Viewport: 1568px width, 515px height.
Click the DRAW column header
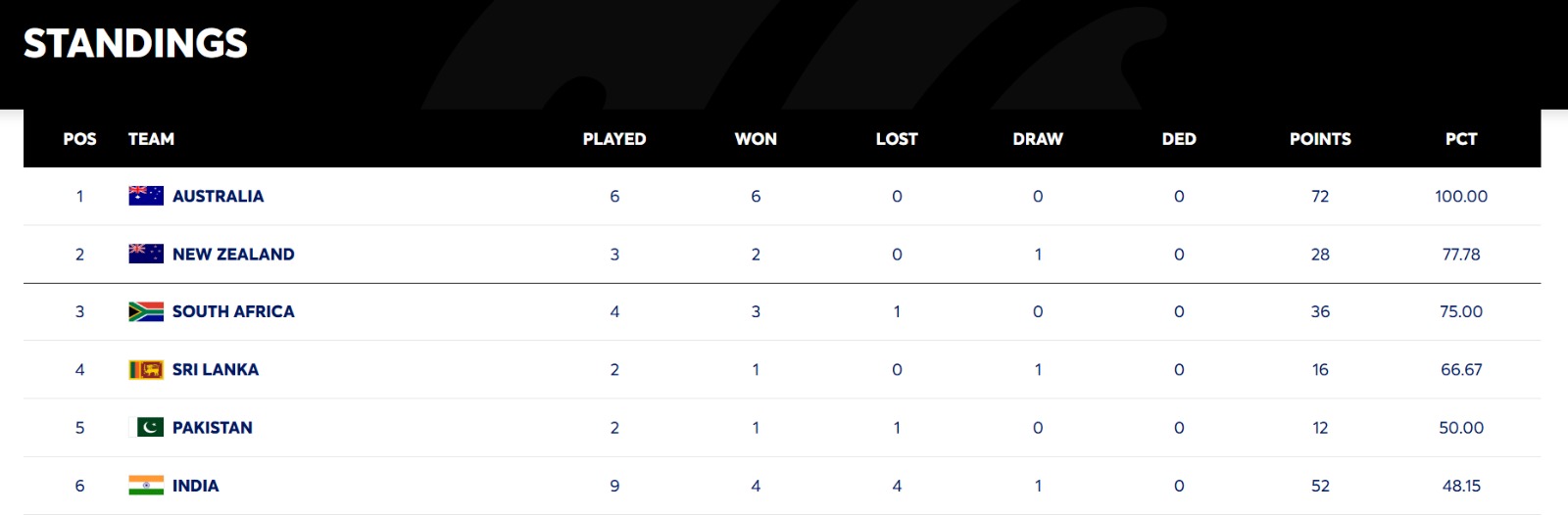[x=1038, y=139]
